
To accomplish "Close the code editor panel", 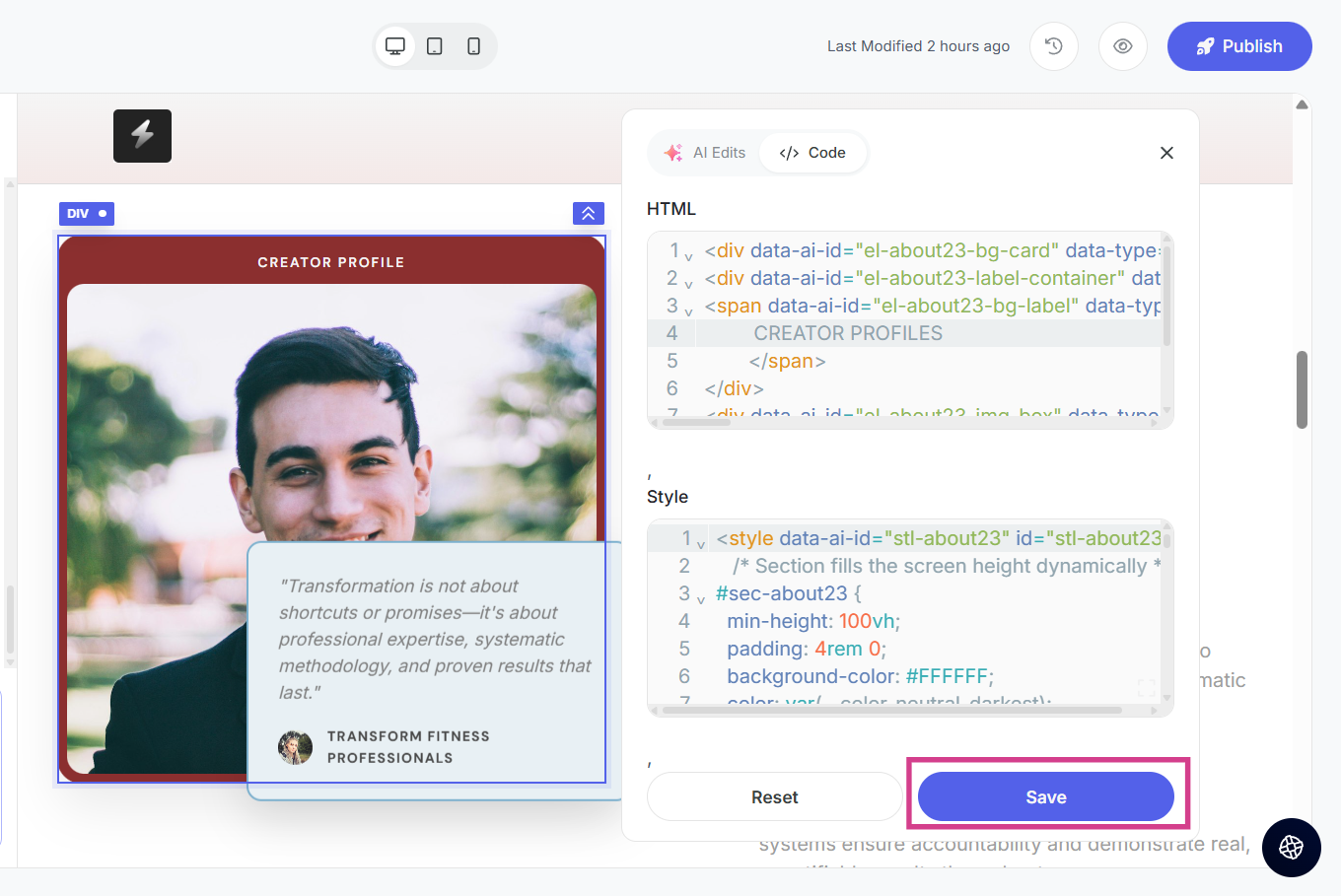I will (1166, 153).
